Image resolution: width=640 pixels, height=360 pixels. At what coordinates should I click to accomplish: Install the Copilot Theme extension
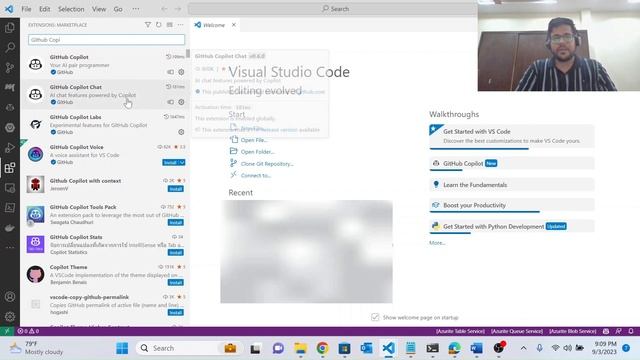(x=176, y=282)
